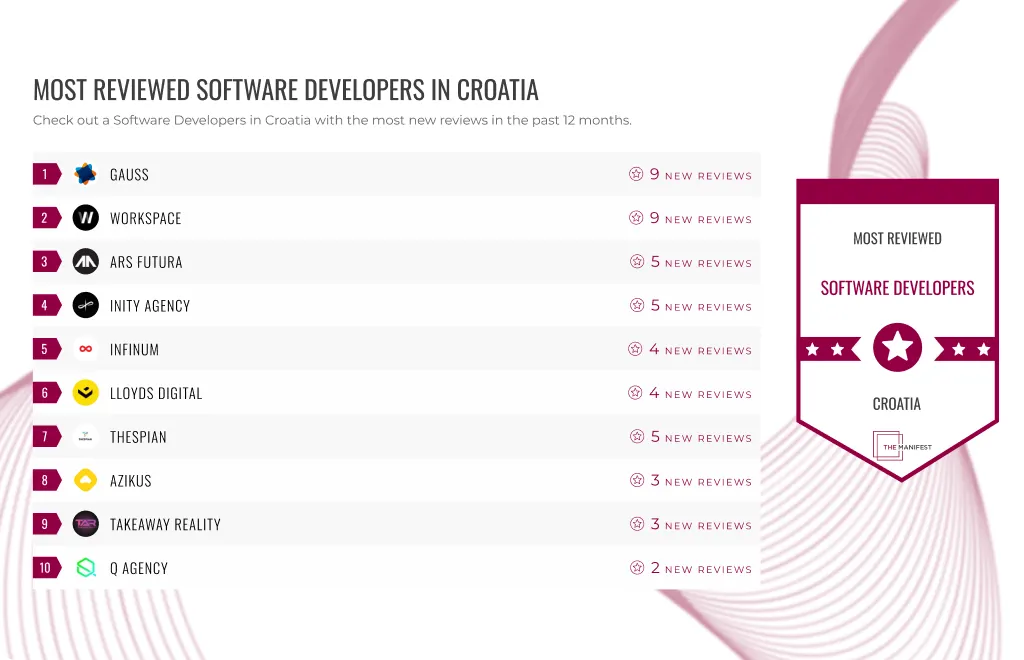Click the Takeaway Reality logo
This screenshot has width=1024, height=660.
click(86, 524)
